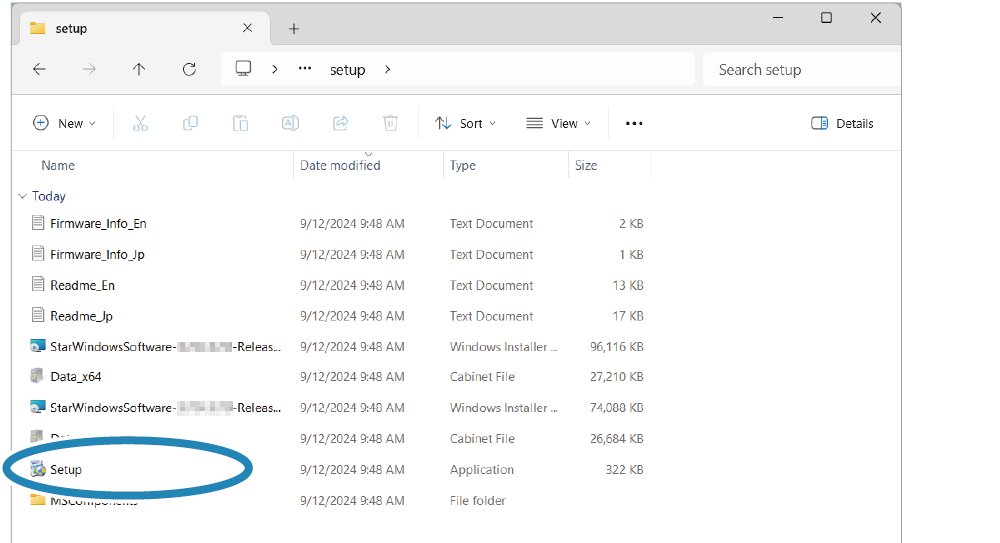Collapse the Today group
1000x543 pixels.
pyautogui.click(x=23, y=196)
